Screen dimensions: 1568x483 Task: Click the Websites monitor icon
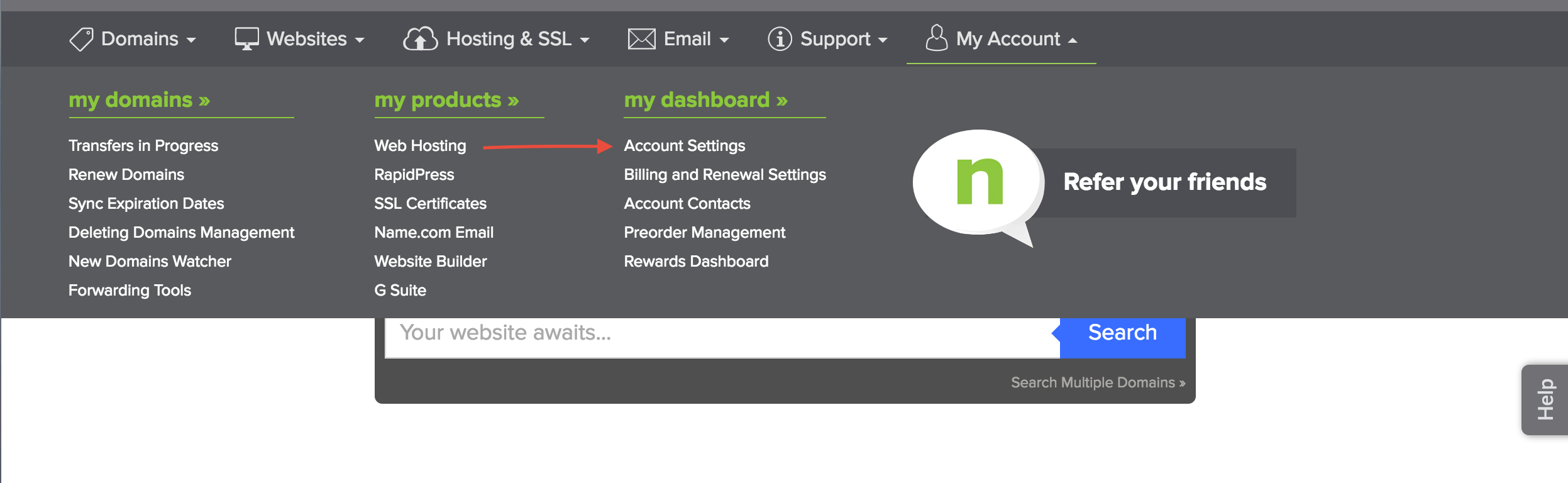(x=246, y=38)
